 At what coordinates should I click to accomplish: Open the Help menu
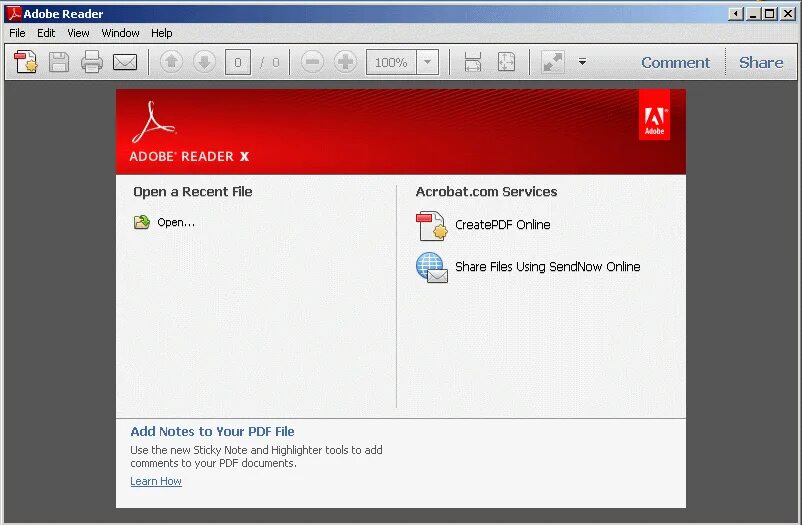(x=162, y=33)
